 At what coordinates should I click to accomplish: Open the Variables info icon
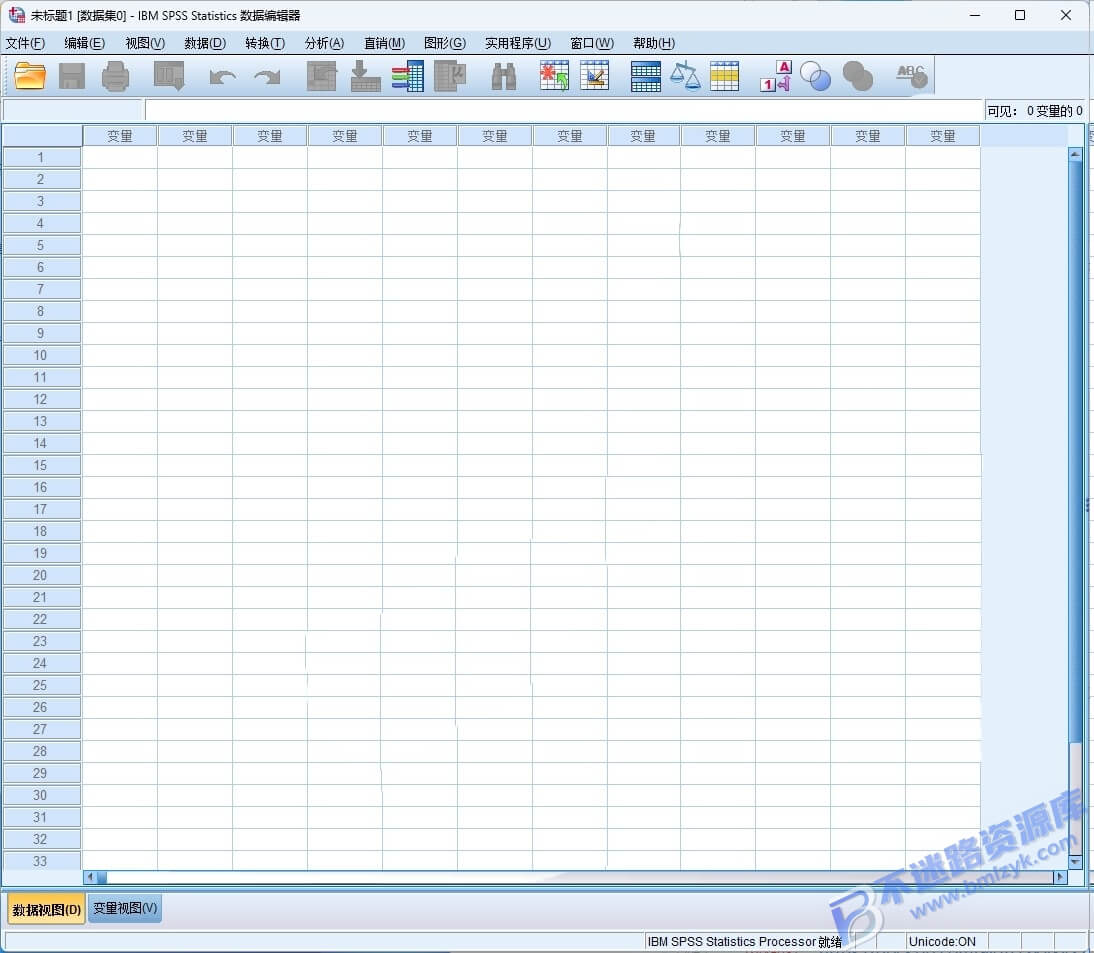(x=407, y=76)
